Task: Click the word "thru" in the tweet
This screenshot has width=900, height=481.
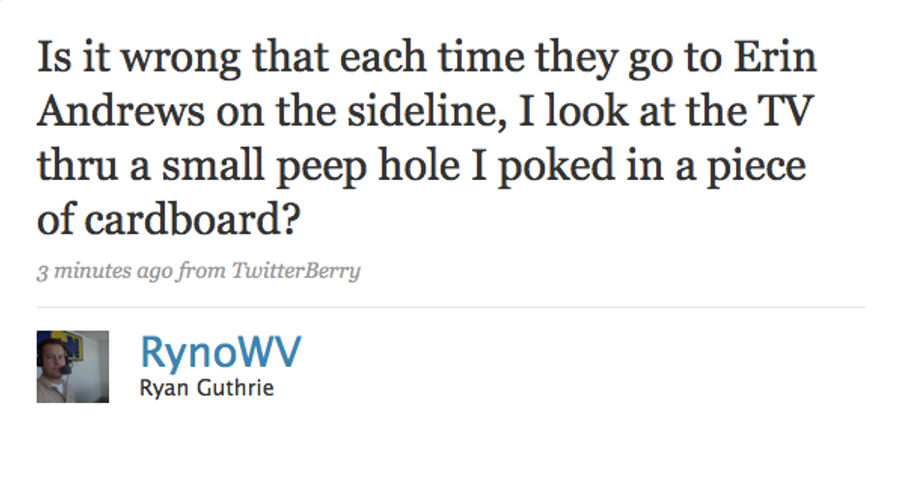Action: (77, 164)
